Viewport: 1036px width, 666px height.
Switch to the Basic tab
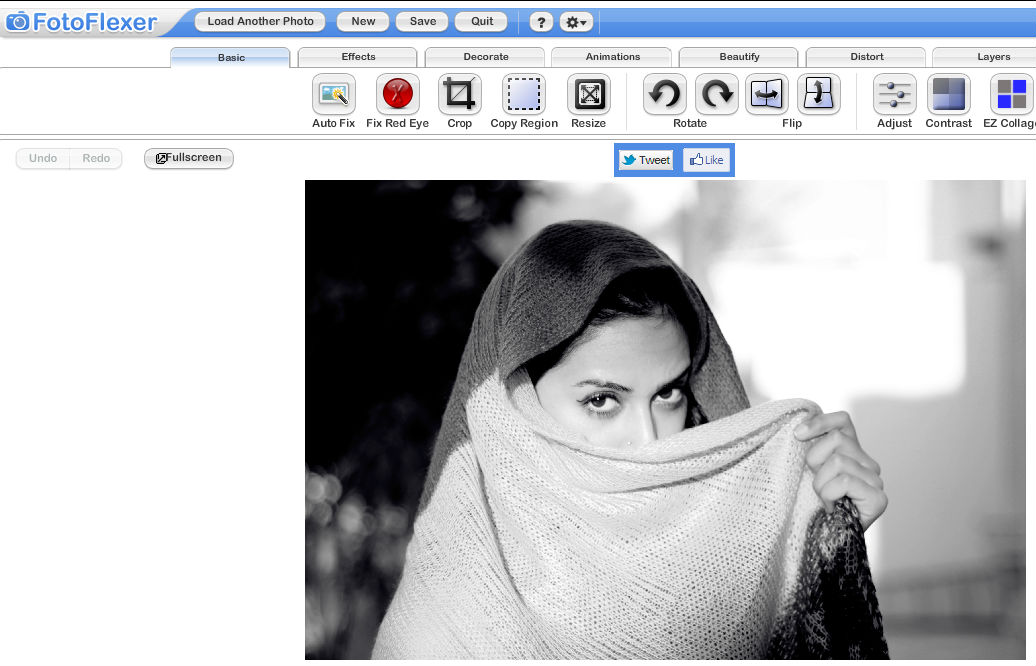[x=230, y=57]
